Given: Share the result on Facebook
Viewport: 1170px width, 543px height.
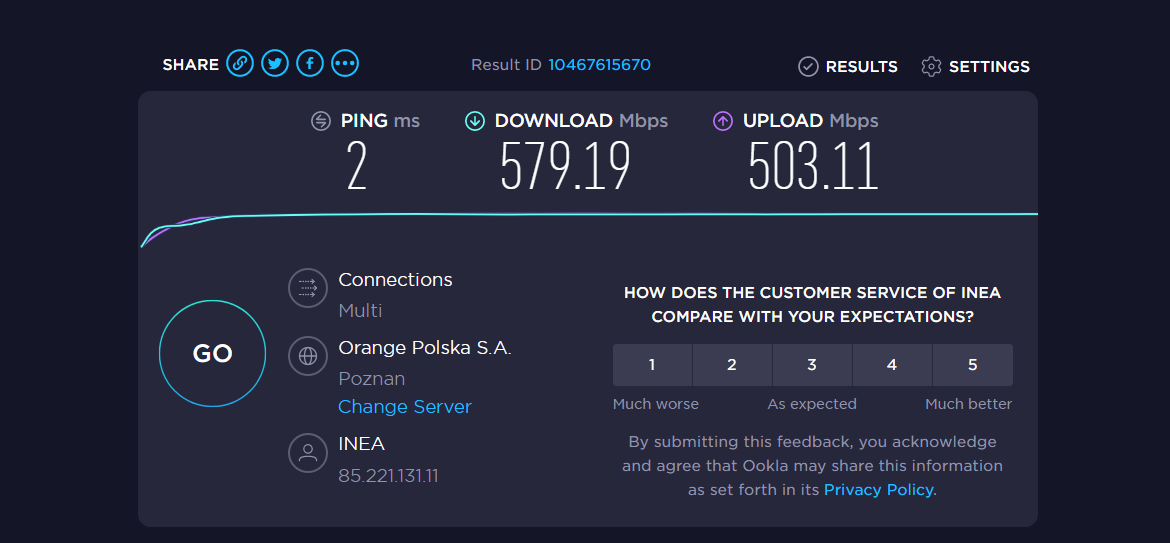Looking at the screenshot, I should [310, 63].
